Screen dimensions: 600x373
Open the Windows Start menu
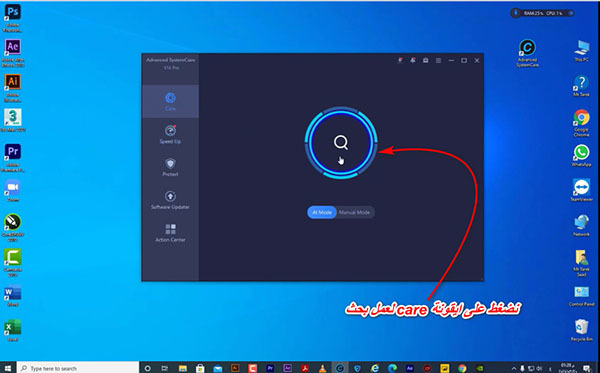(x=7, y=368)
